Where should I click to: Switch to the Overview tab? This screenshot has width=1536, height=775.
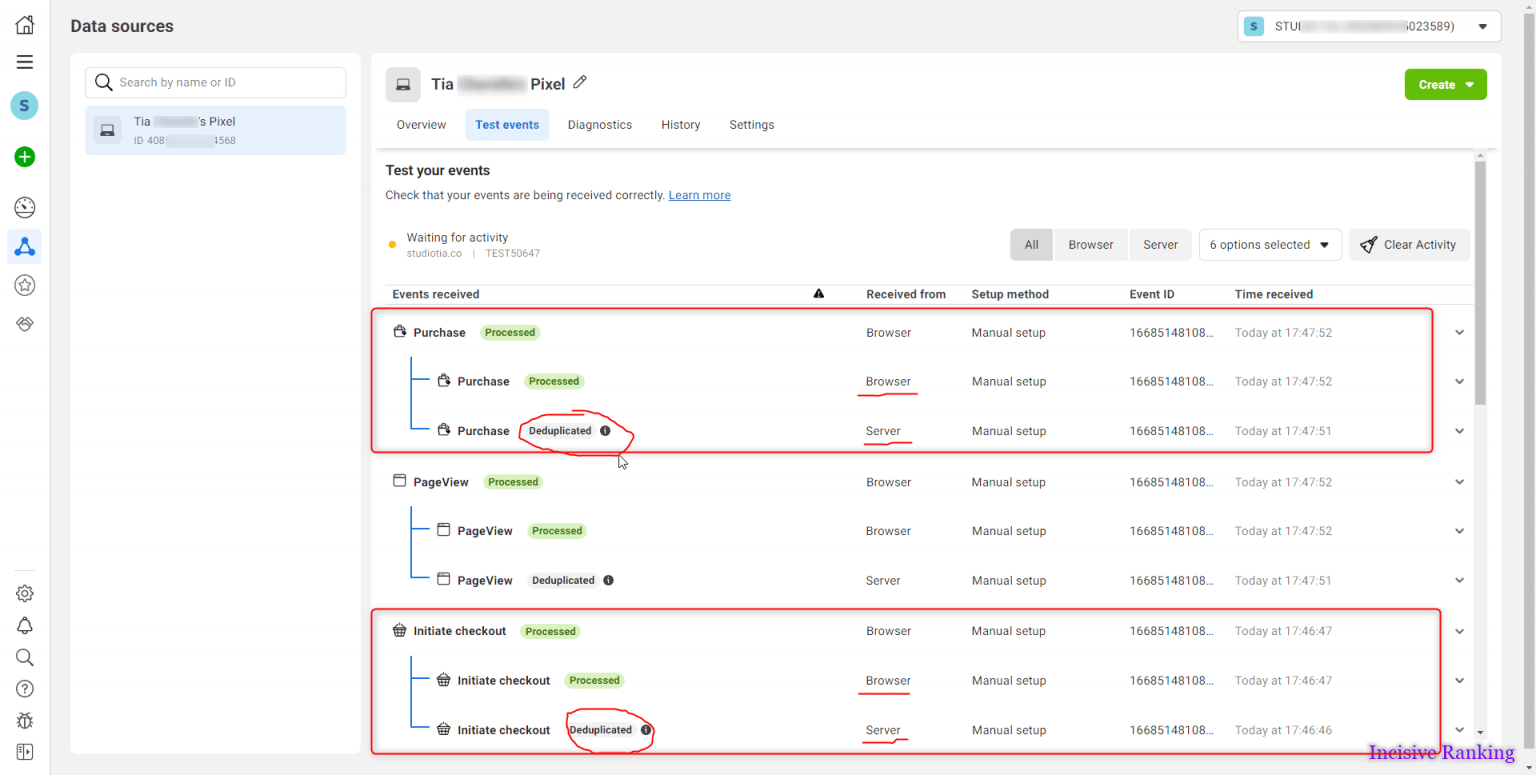[x=421, y=125]
